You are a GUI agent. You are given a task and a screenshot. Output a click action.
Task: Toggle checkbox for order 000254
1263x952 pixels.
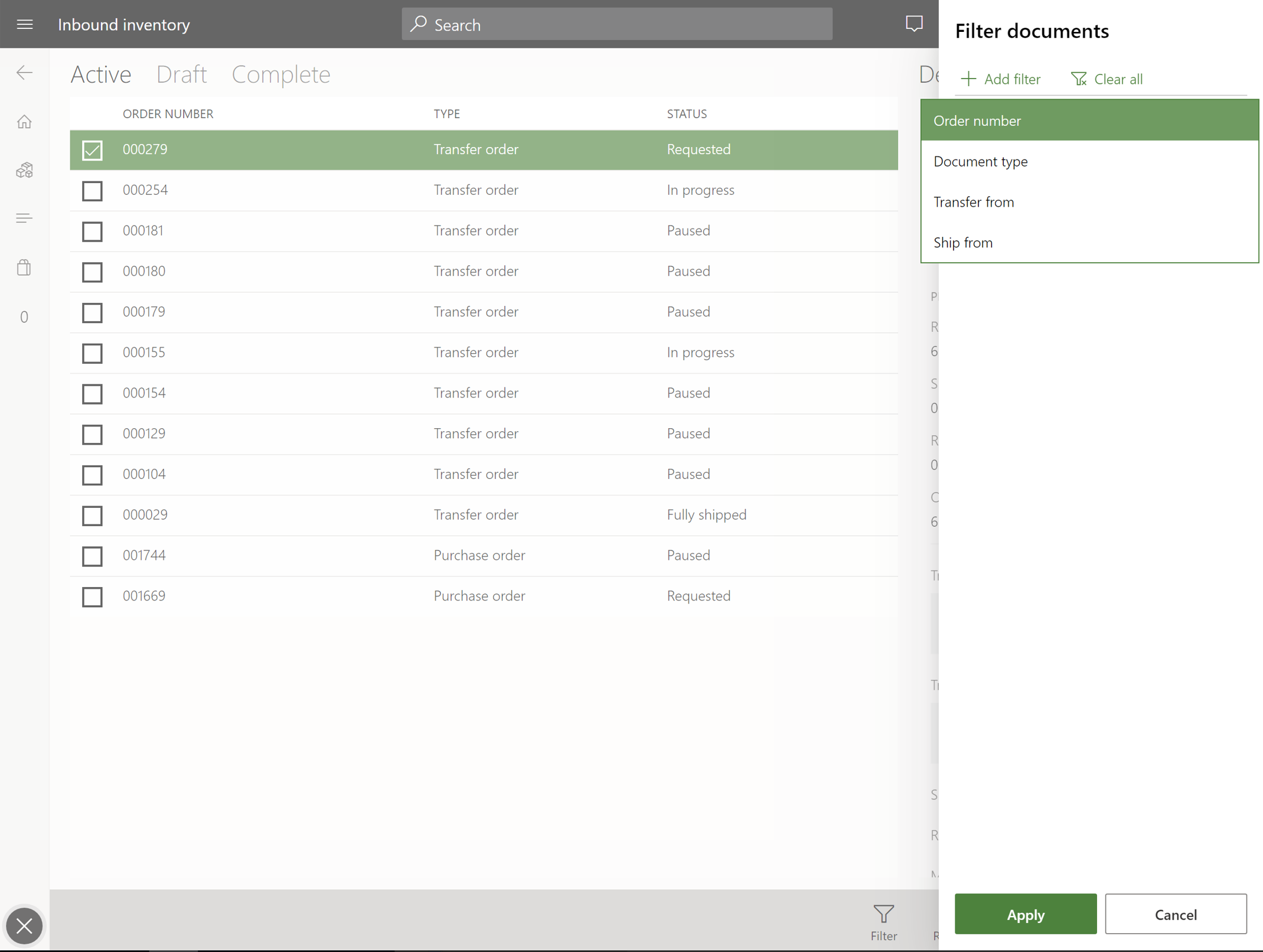[91, 191]
